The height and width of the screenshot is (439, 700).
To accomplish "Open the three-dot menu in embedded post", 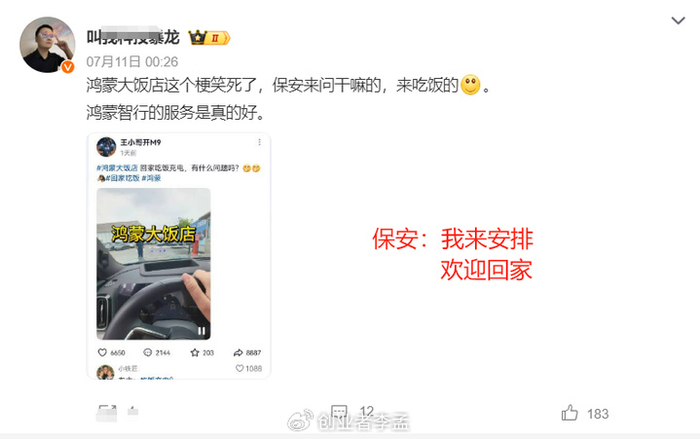I will tap(259, 142).
